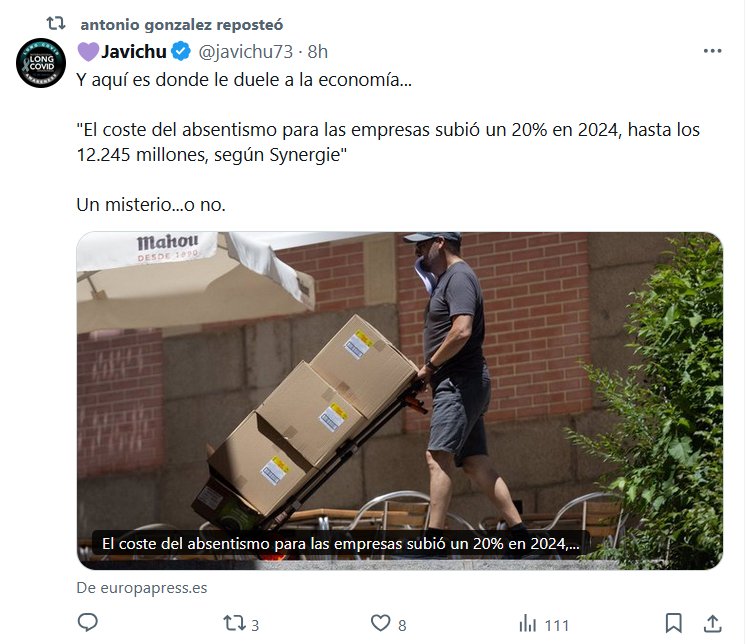Image resolution: width=746 pixels, height=644 pixels.
Task: Open the De europapress.es source link
Action: (142, 588)
